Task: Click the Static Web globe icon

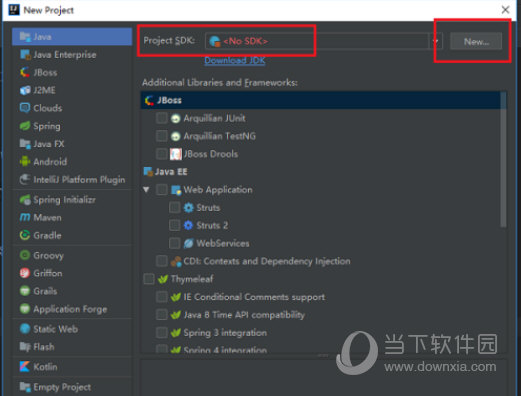Action: pos(25,329)
